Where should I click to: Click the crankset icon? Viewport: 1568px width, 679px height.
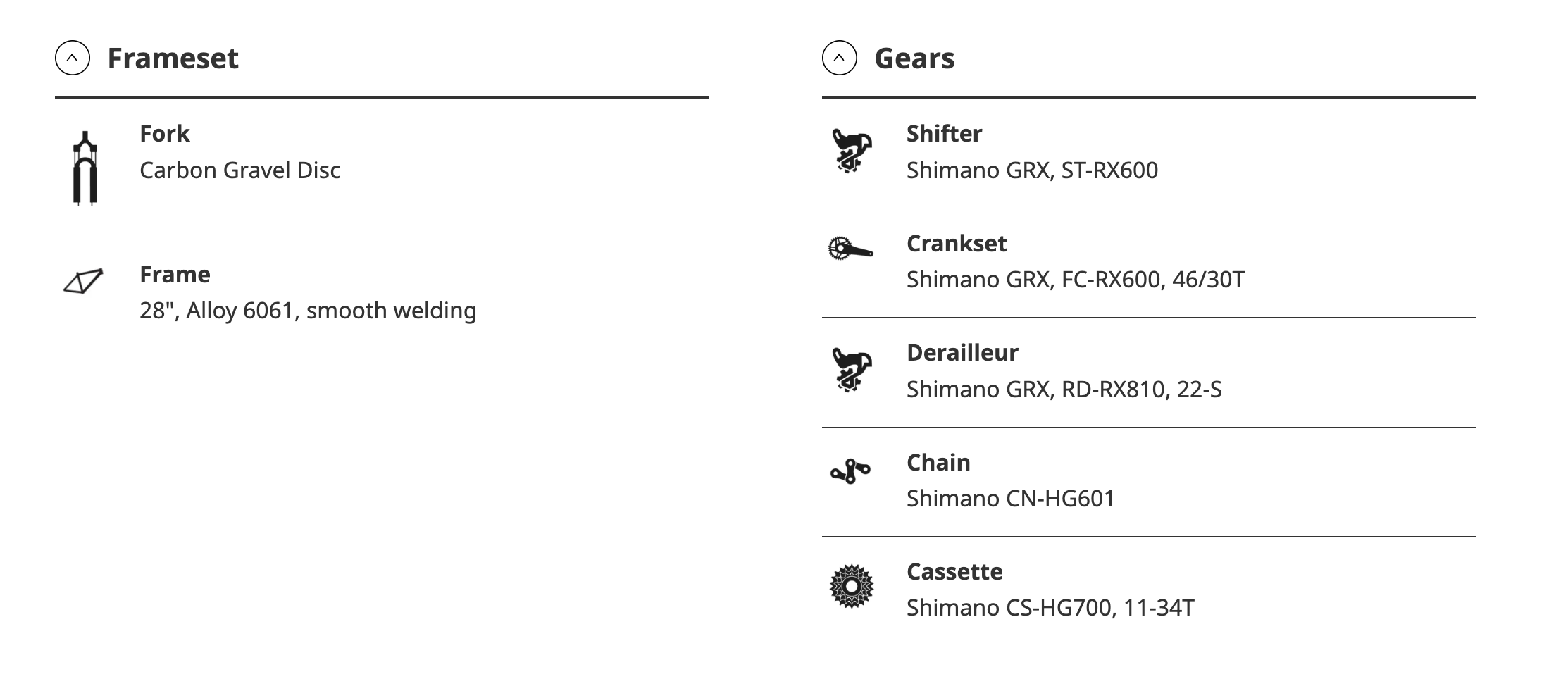[850, 249]
